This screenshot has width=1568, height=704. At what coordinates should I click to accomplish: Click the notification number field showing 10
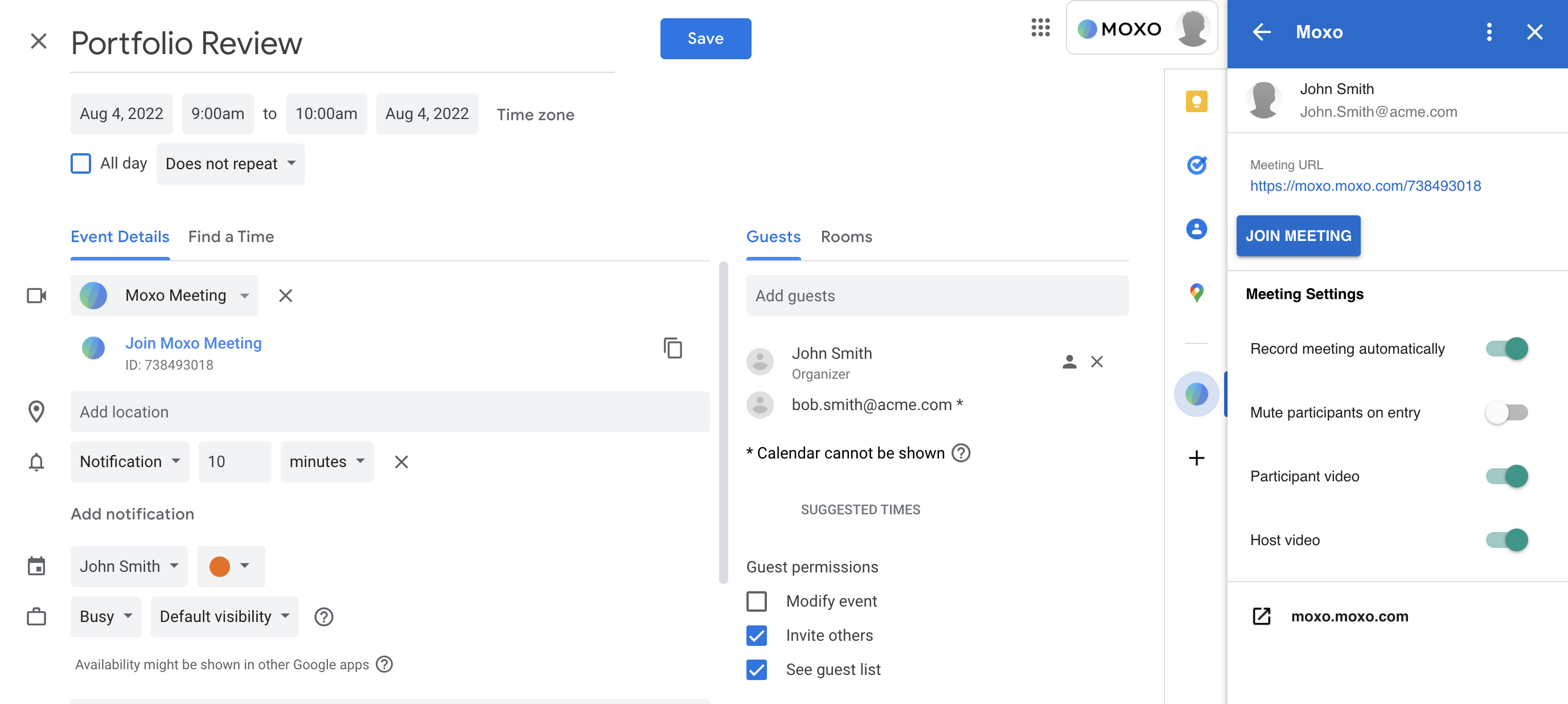pyautogui.click(x=235, y=461)
